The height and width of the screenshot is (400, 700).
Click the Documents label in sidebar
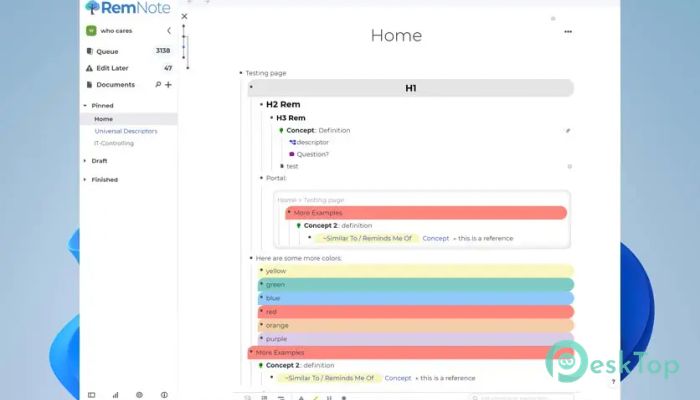[115, 85]
